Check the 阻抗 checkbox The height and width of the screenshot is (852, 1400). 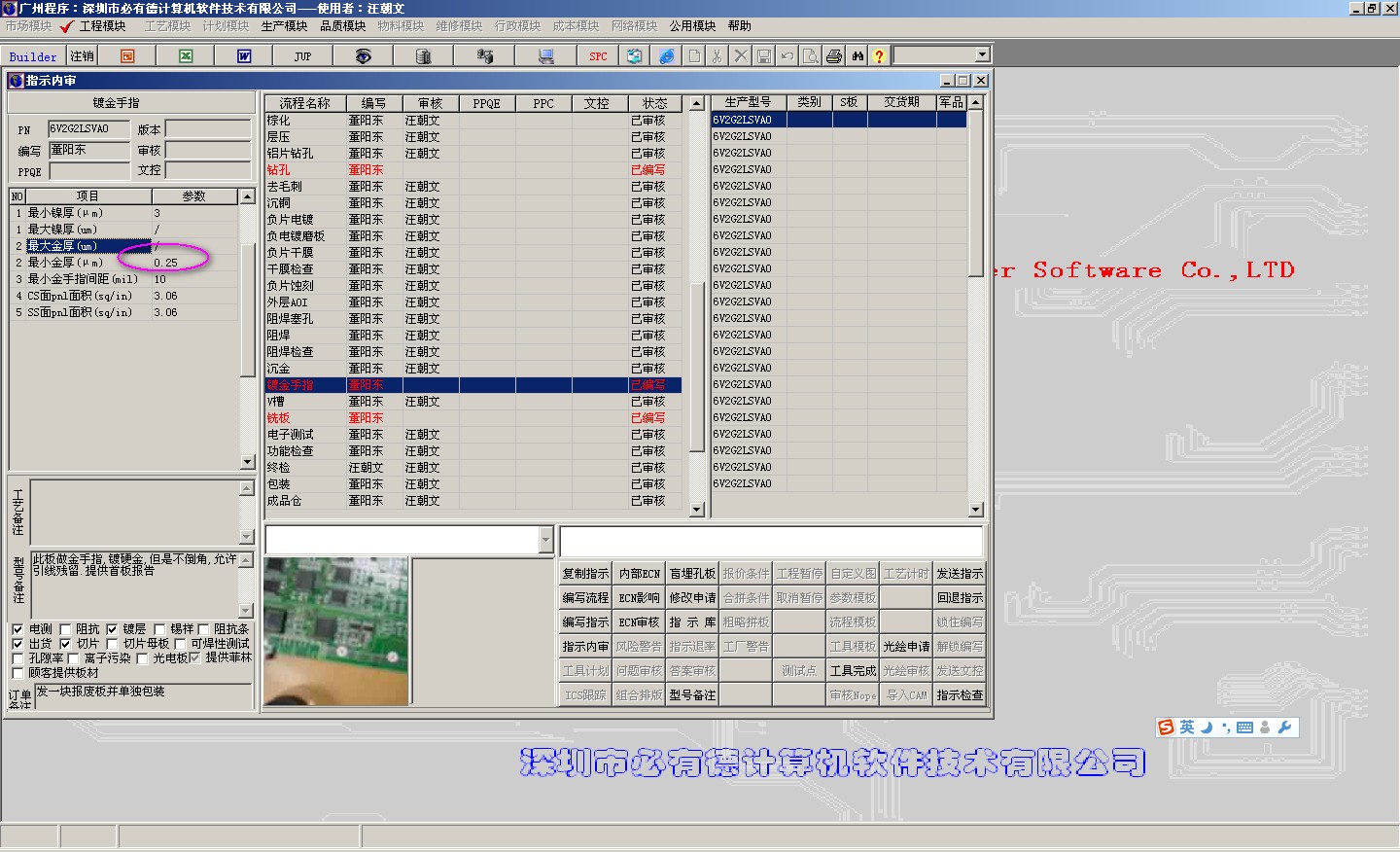[x=65, y=629]
